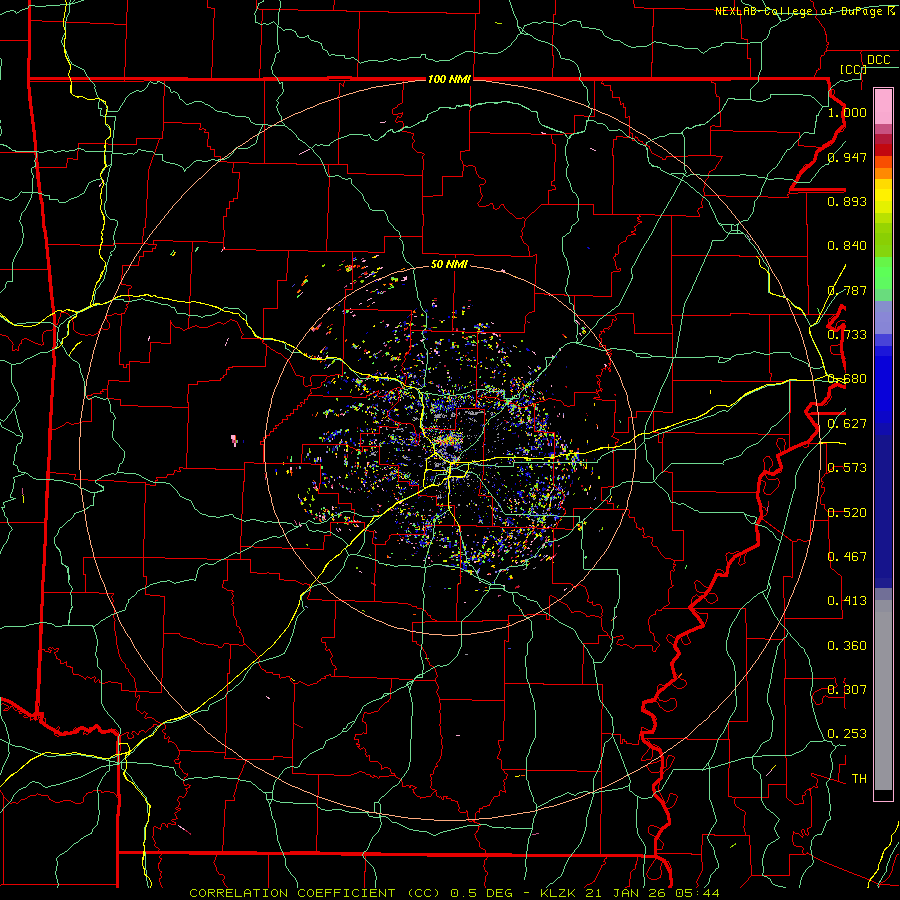Click the CORRELATION COEFFICIENT caption words

pos(292,893)
